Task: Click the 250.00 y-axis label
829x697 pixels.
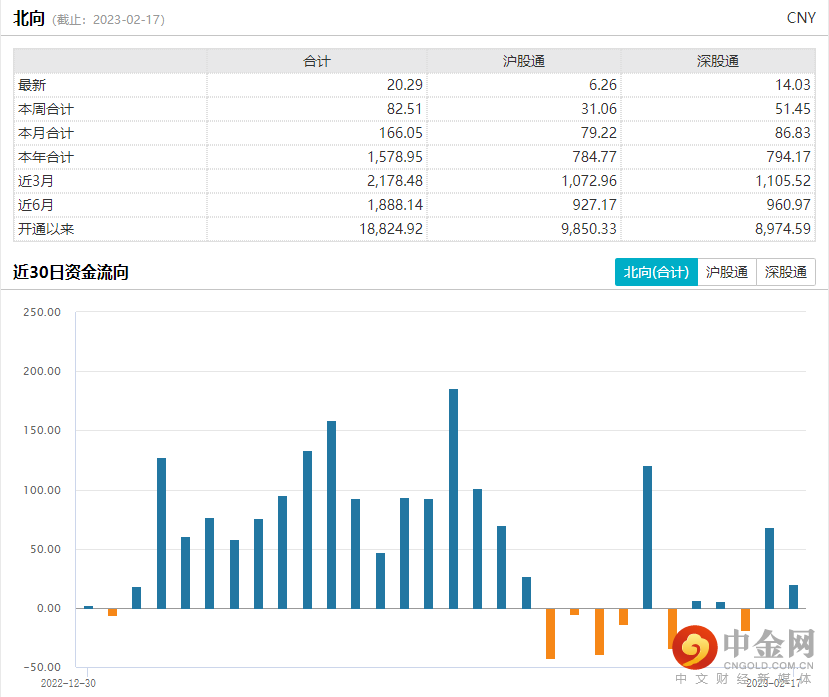Action: (42, 312)
